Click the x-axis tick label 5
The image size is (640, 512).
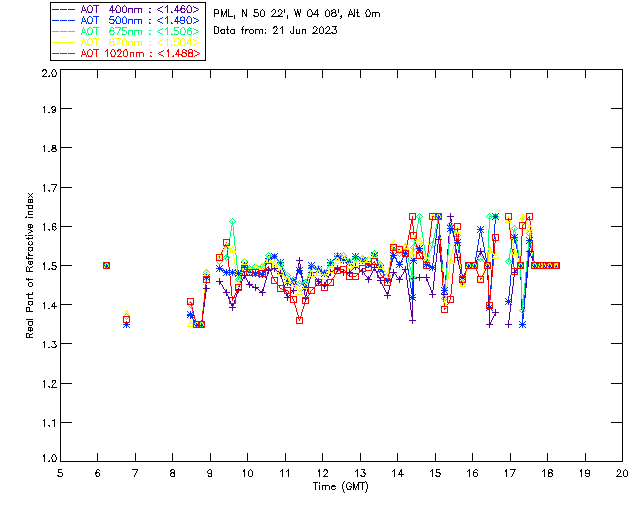click(x=60, y=473)
